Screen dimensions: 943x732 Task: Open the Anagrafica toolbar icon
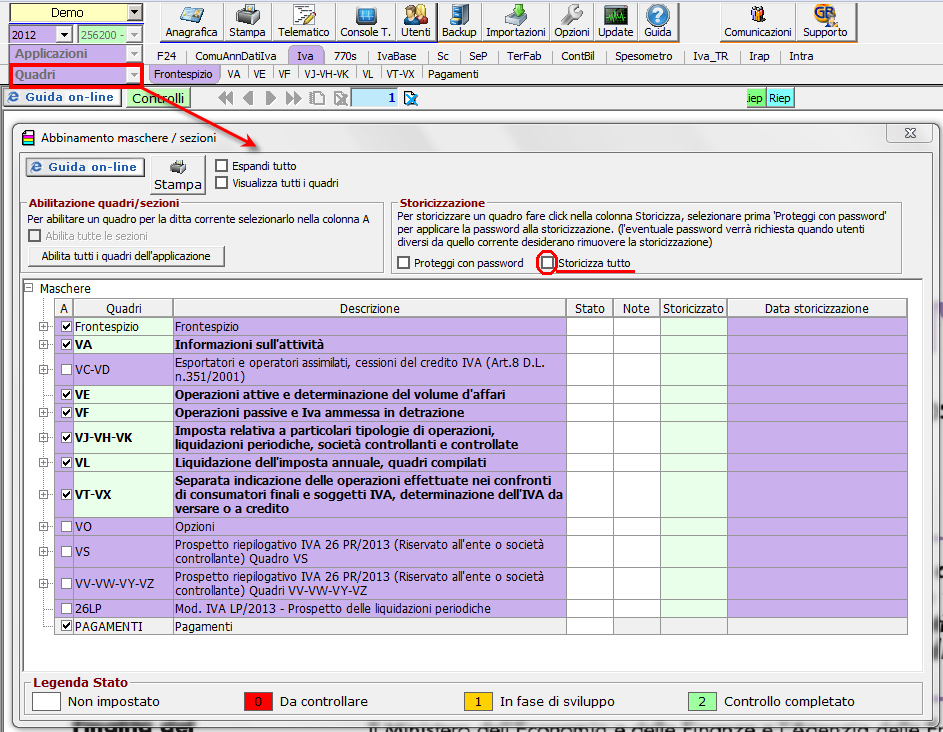point(191,21)
